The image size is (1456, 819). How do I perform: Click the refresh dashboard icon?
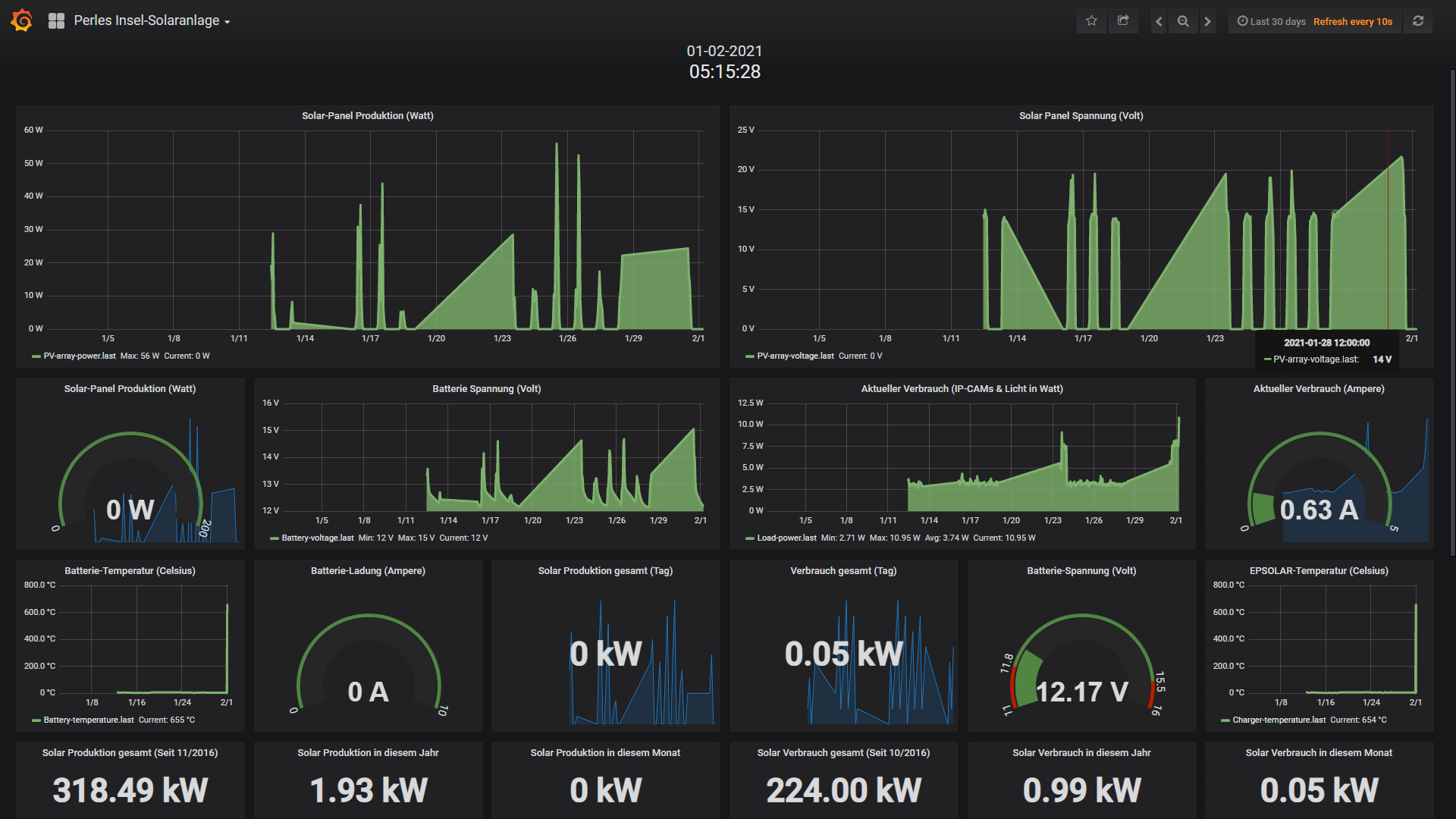click(x=1418, y=21)
